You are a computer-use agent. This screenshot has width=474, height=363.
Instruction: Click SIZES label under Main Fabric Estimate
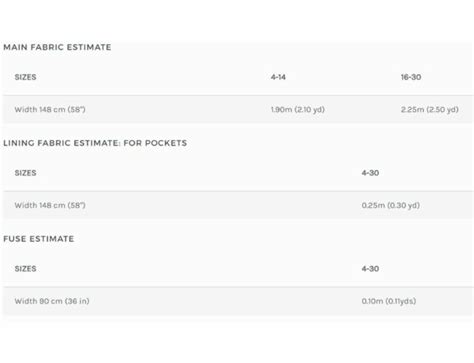(x=25, y=77)
